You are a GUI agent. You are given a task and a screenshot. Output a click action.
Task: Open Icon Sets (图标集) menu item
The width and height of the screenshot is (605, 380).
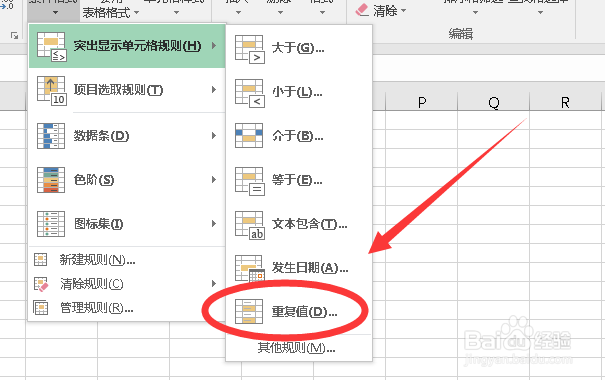127,224
